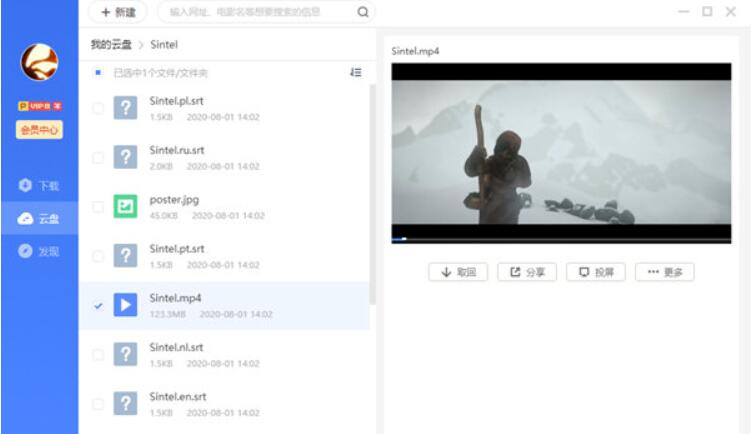
Task: Select the poster.jpg file name
Action: (174, 199)
